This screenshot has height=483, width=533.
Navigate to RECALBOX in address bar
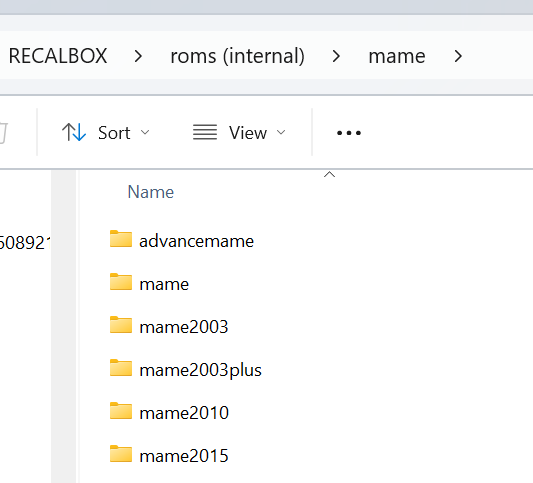click(x=58, y=56)
